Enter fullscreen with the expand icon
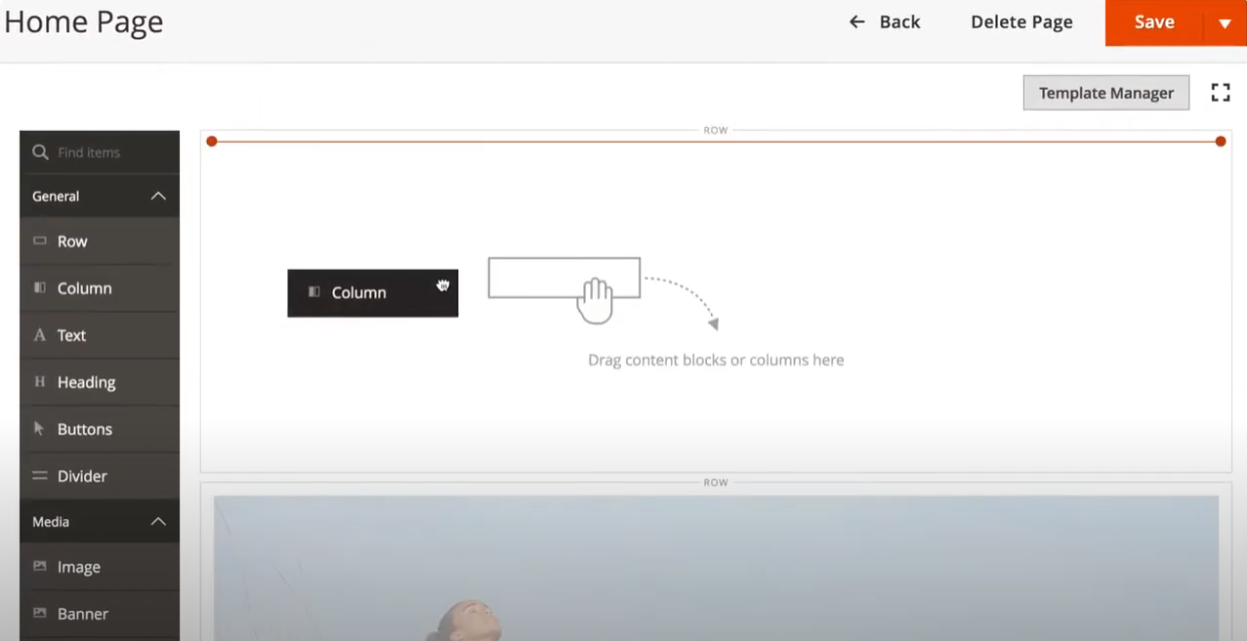The height and width of the screenshot is (641, 1247). tap(1221, 92)
